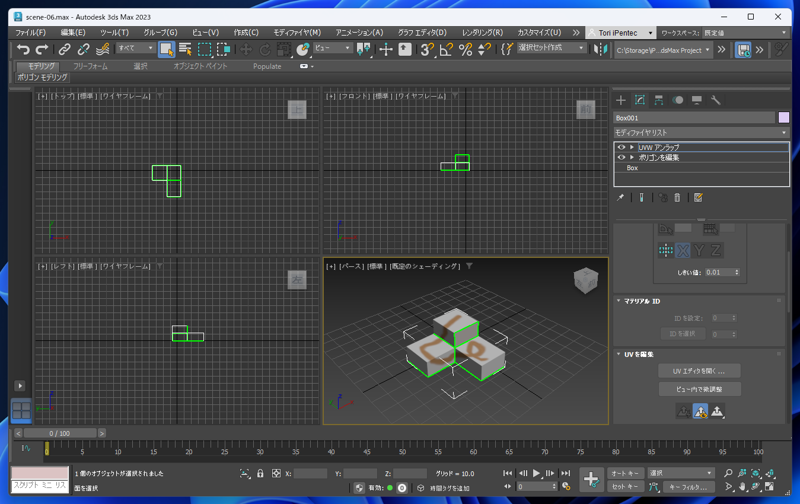Toggle visibility eye of UVW アンラップ modifier
This screenshot has height=504, width=800.
[621, 147]
